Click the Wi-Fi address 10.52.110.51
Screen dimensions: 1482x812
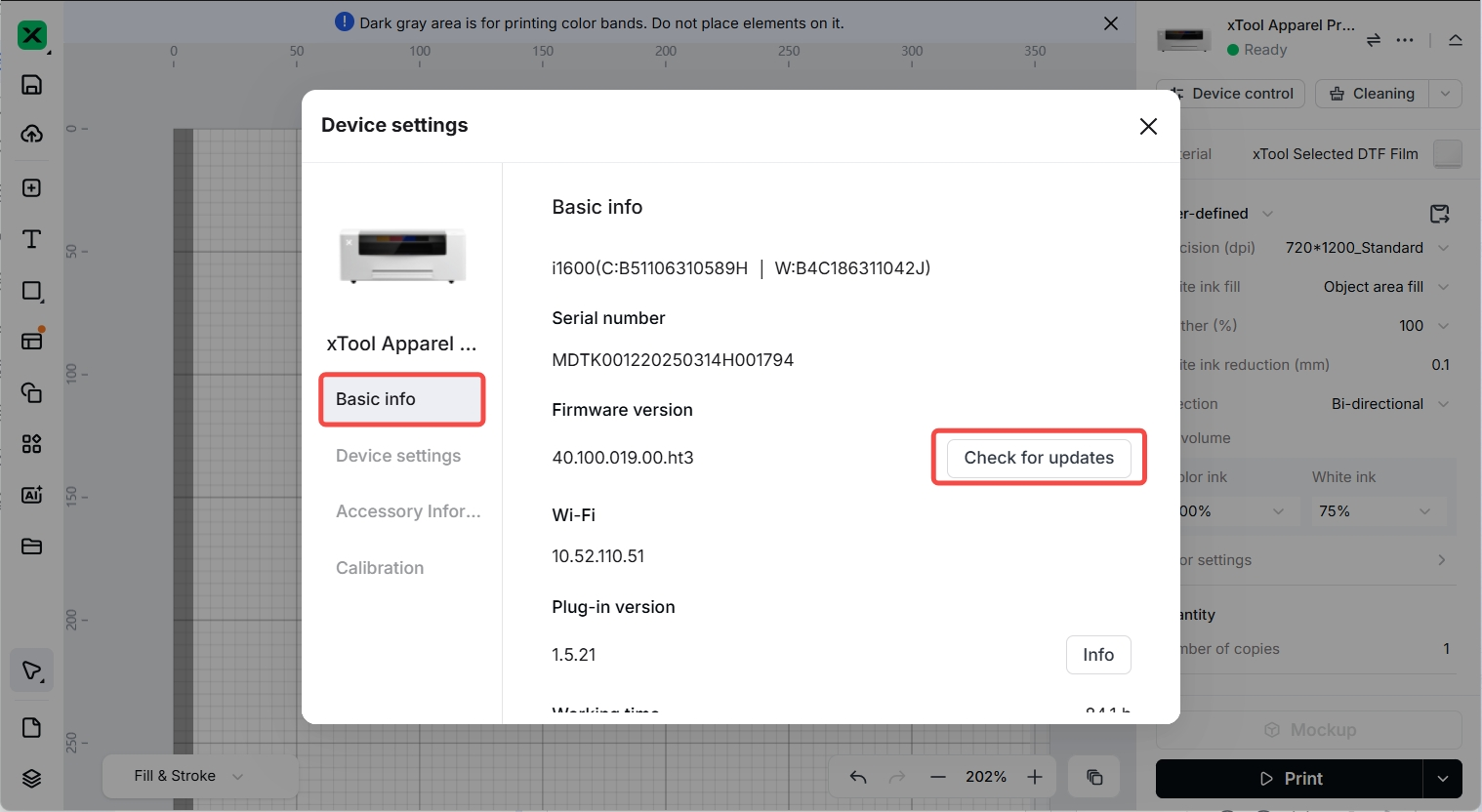coord(598,556)
